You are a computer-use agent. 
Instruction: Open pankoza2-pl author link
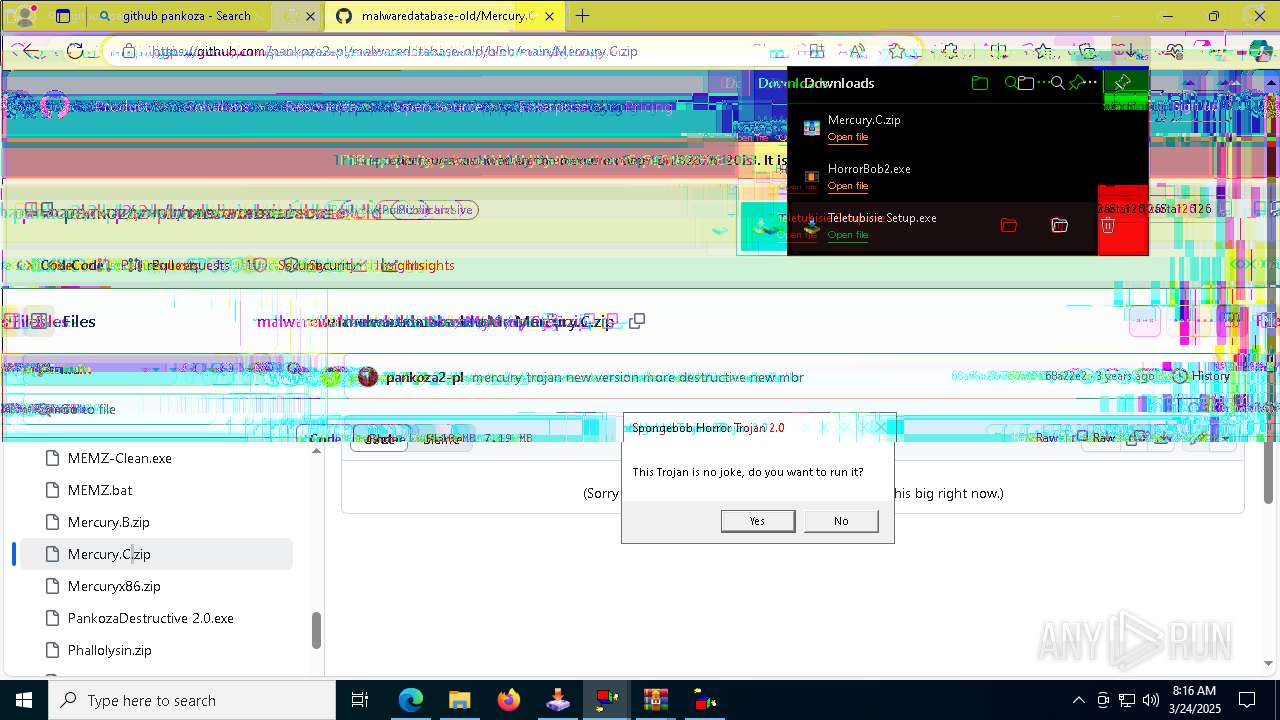(425, 377)
